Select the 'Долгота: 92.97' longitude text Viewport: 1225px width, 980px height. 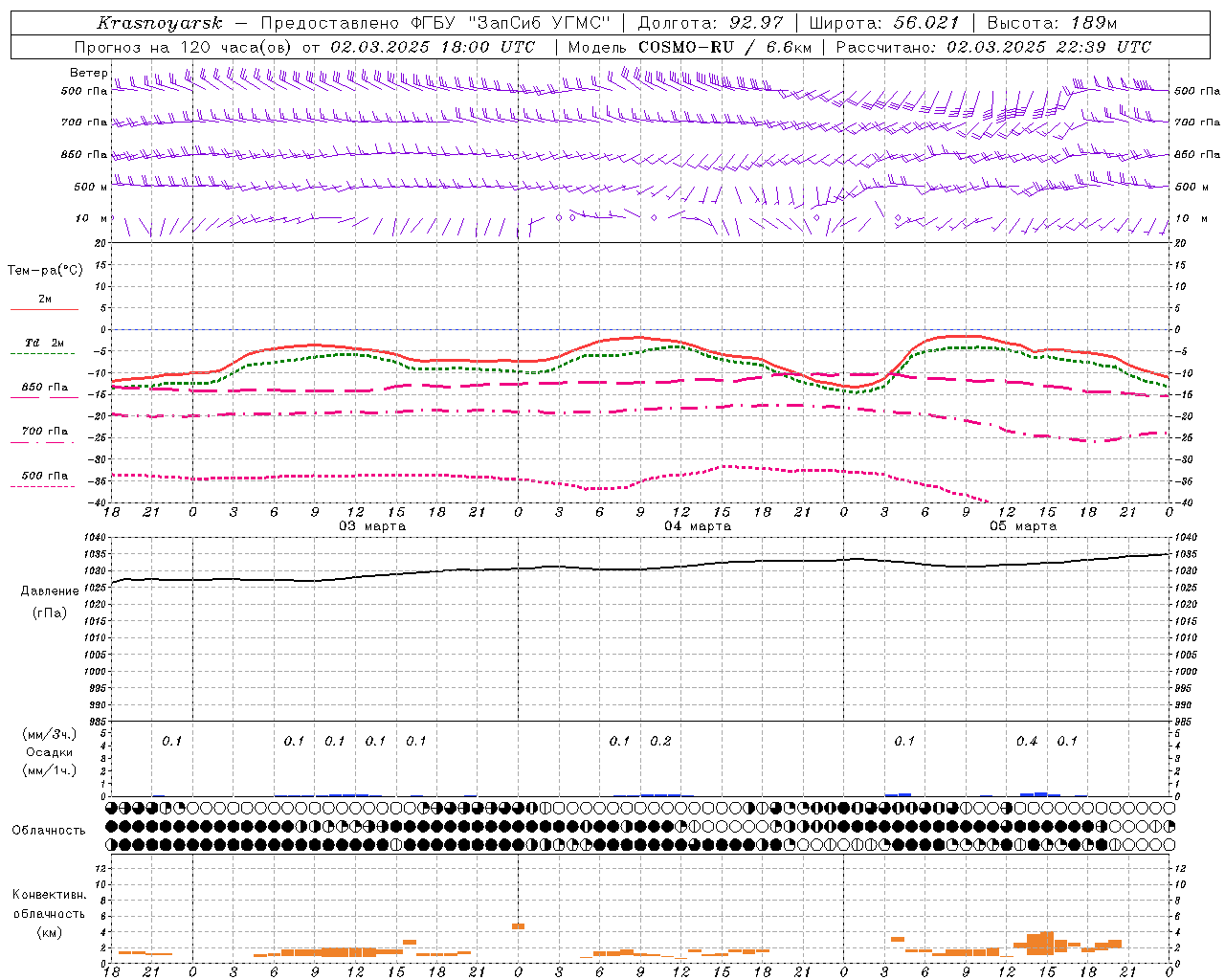[x=710, y=23]
